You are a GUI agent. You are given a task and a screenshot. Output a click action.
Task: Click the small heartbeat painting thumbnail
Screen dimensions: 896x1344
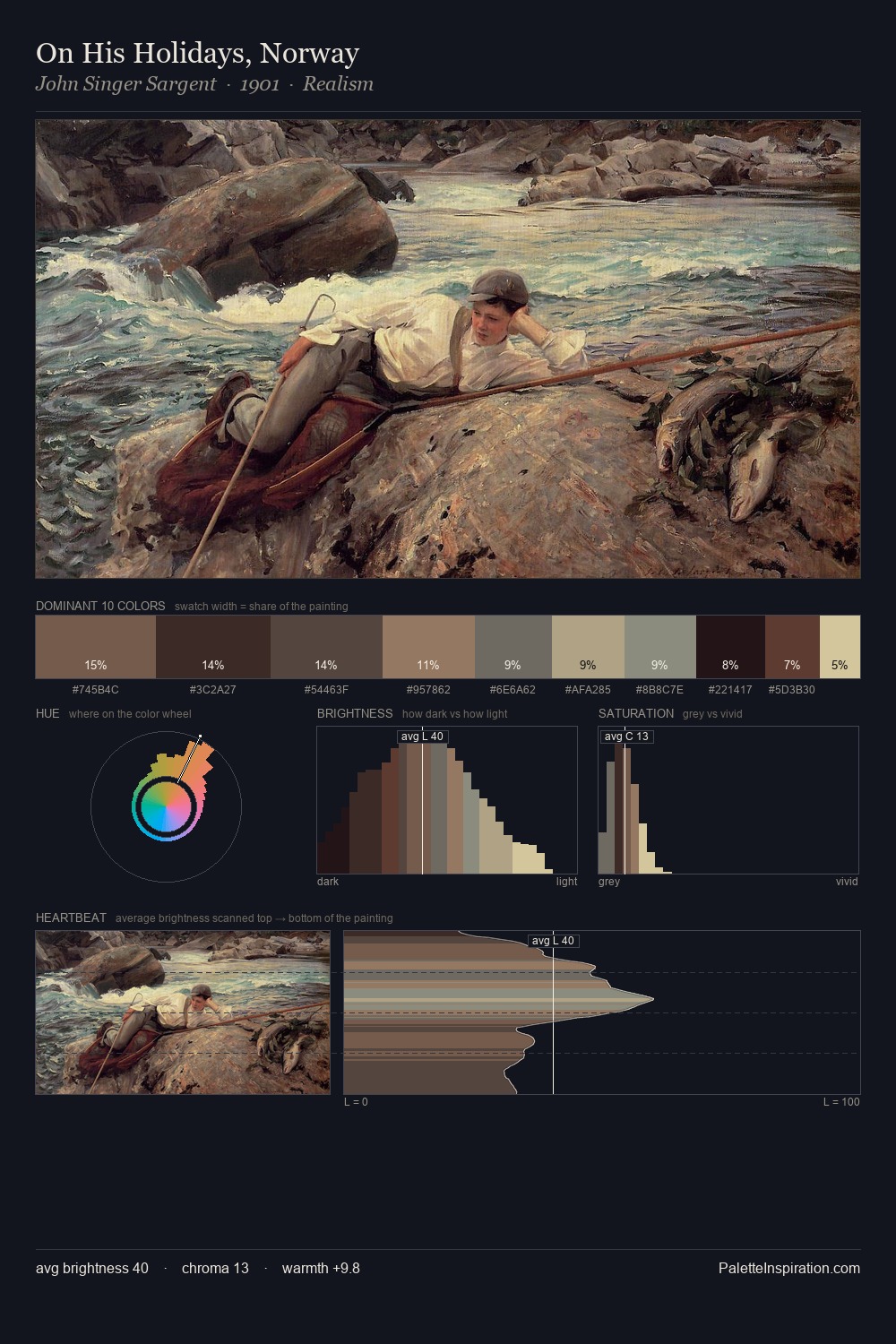point(183,1012)
